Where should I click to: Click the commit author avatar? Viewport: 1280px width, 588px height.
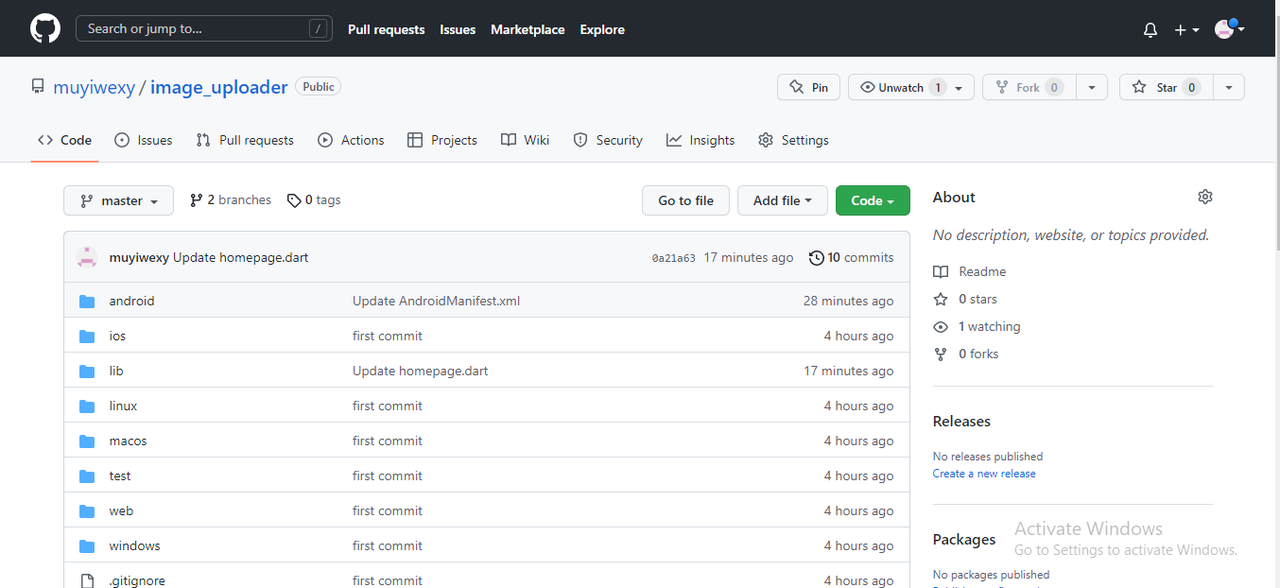tap(87, 257)
